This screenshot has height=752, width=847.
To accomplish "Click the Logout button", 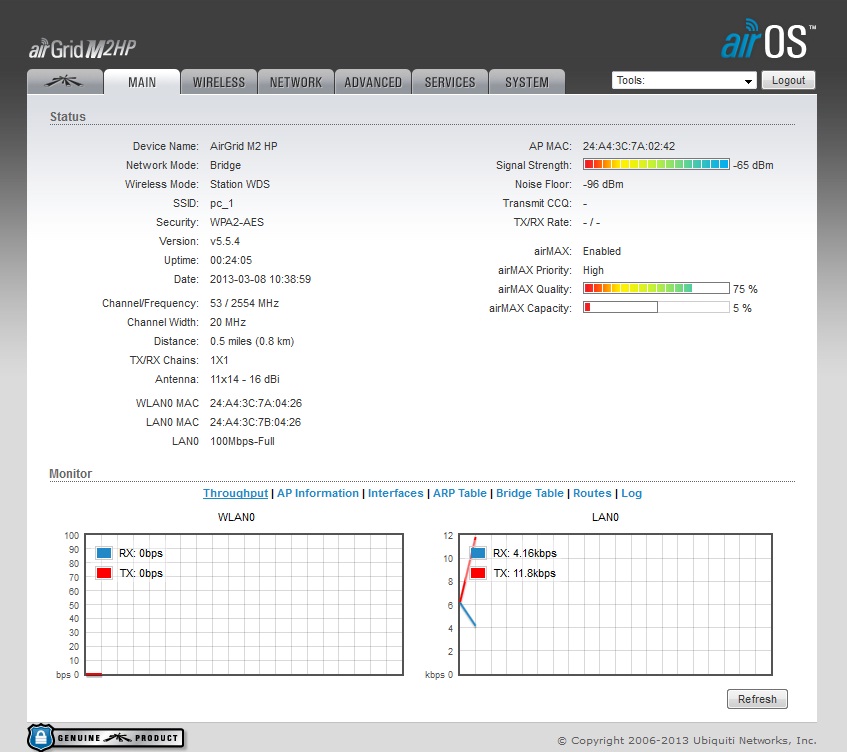I will point(788,80).
